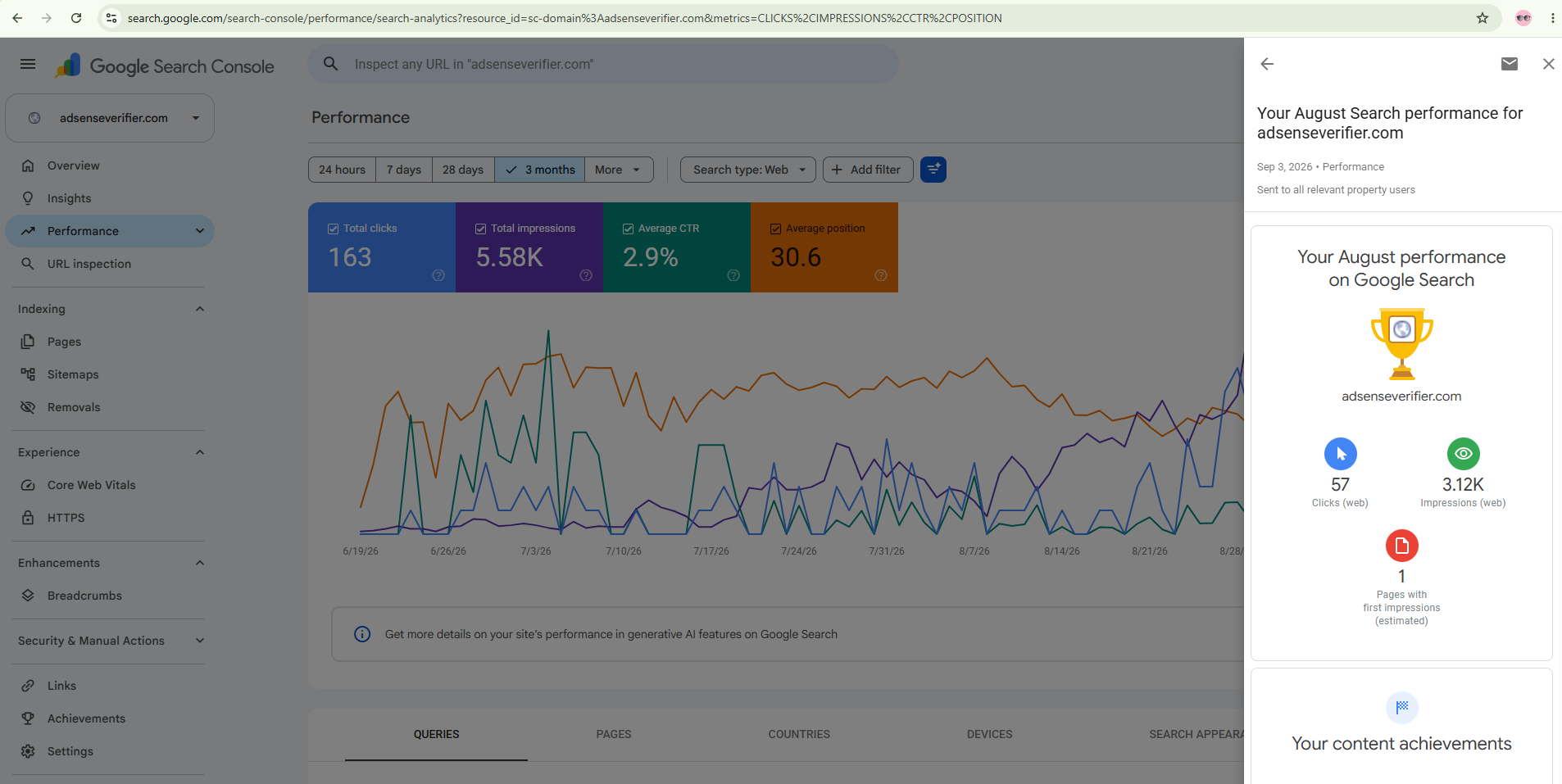Click the green Impressions eye icon

[x=1464, y=454]
